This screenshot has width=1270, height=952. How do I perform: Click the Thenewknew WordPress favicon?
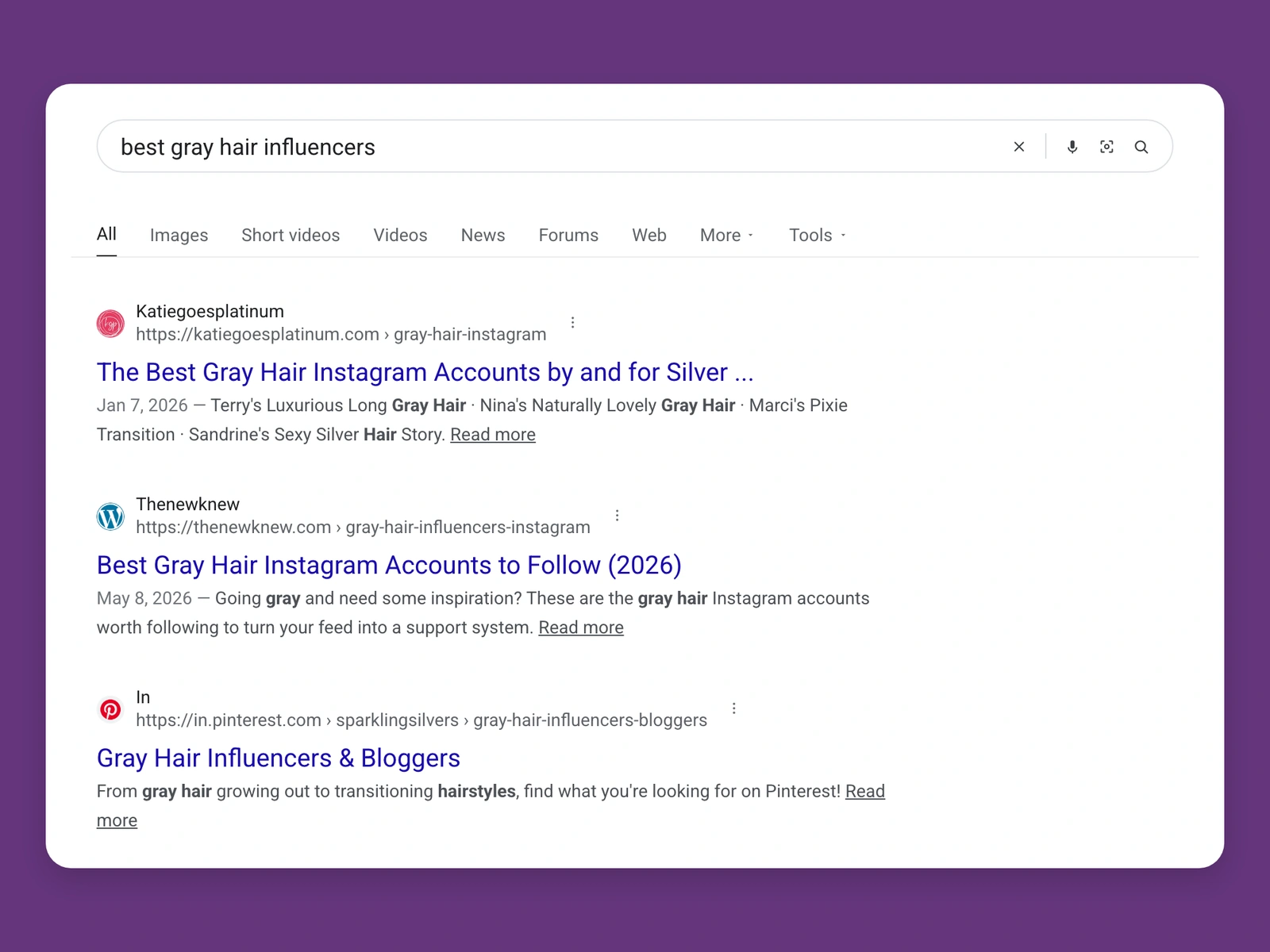pos(110,516)
